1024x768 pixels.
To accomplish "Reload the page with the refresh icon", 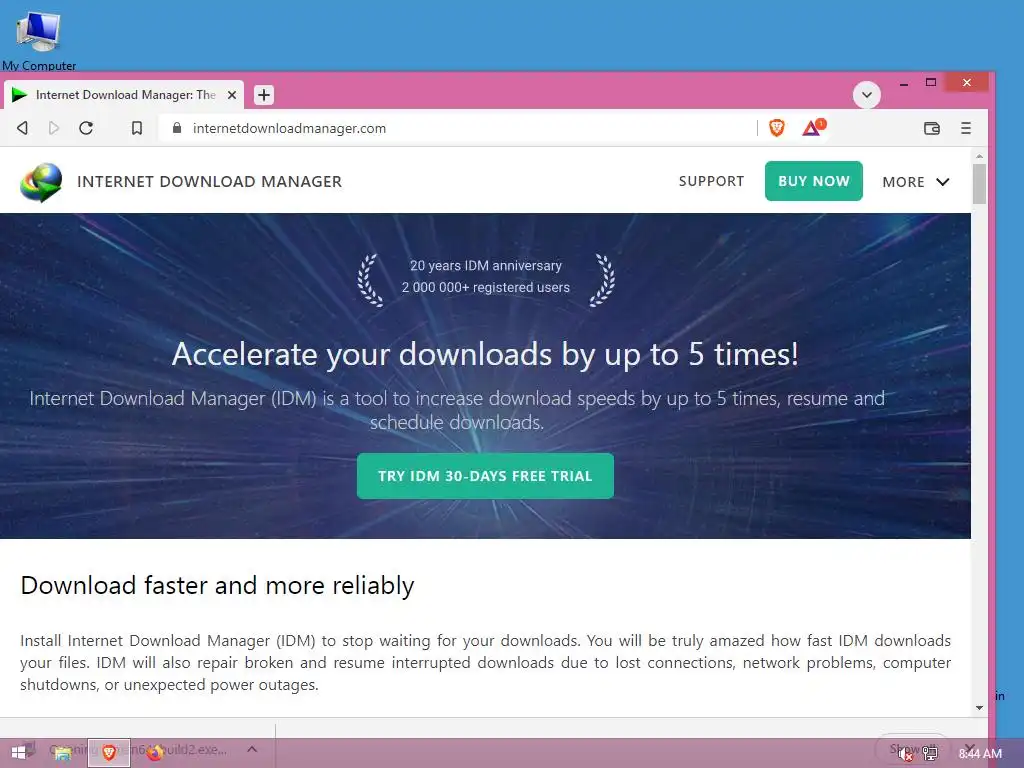I will tap(86, 128).
